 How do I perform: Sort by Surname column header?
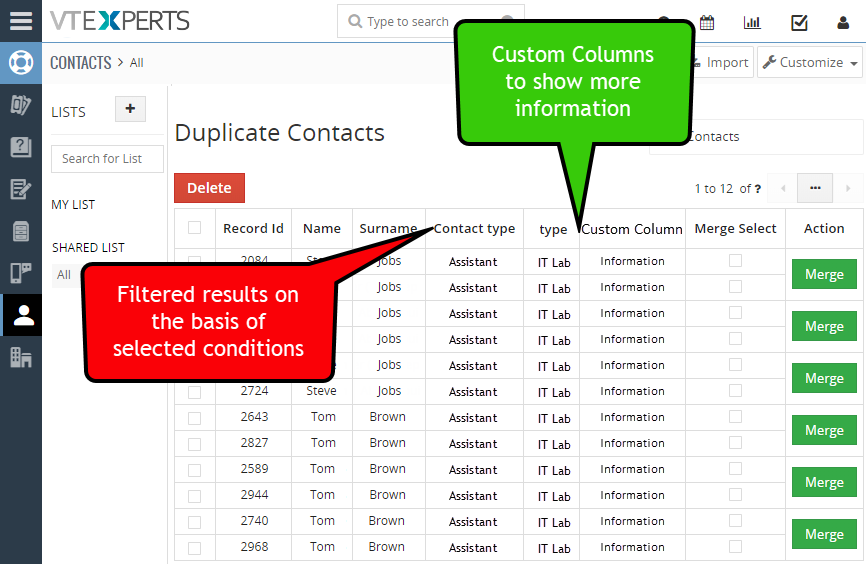388,229
